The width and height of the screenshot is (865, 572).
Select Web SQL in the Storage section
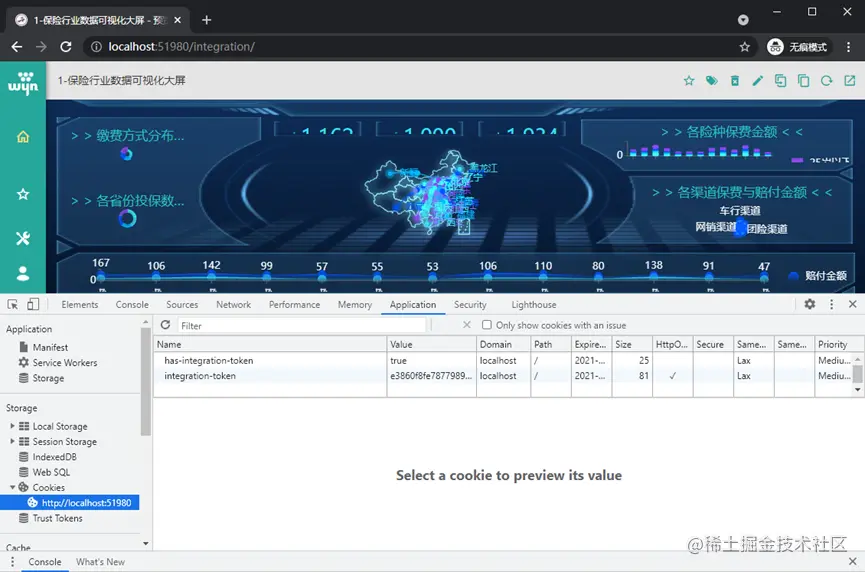click(51, 472)
